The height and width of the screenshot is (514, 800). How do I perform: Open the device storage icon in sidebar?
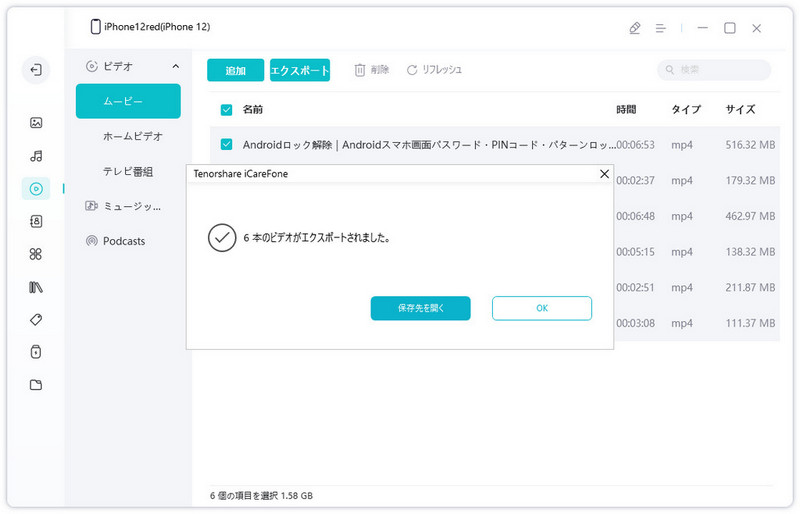(36, 352)
